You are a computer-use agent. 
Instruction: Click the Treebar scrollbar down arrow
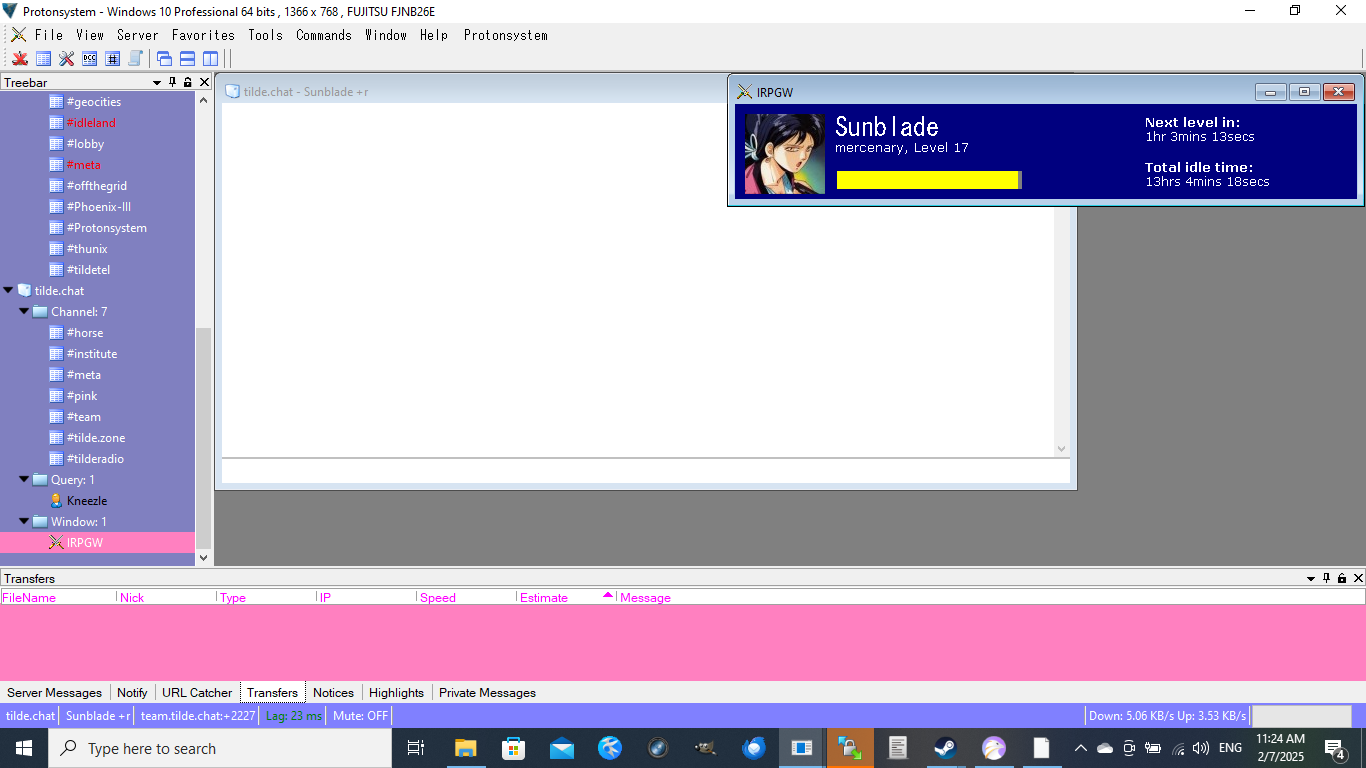coord(204,557)
